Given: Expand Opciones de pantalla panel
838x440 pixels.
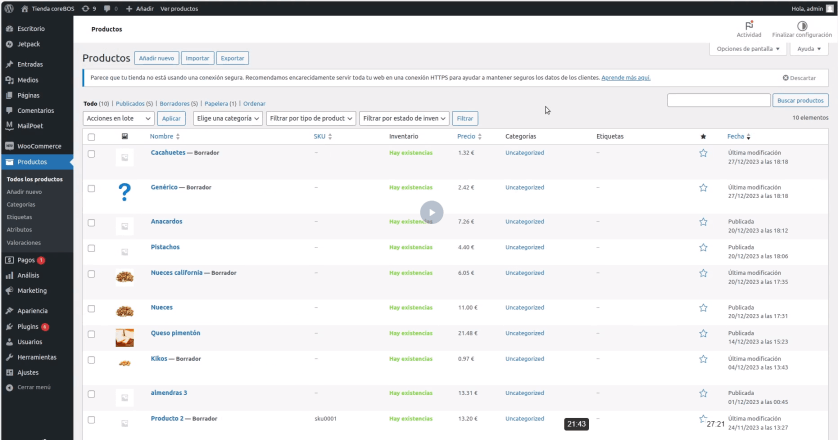Looking at the screenshot, I should 749,48.
